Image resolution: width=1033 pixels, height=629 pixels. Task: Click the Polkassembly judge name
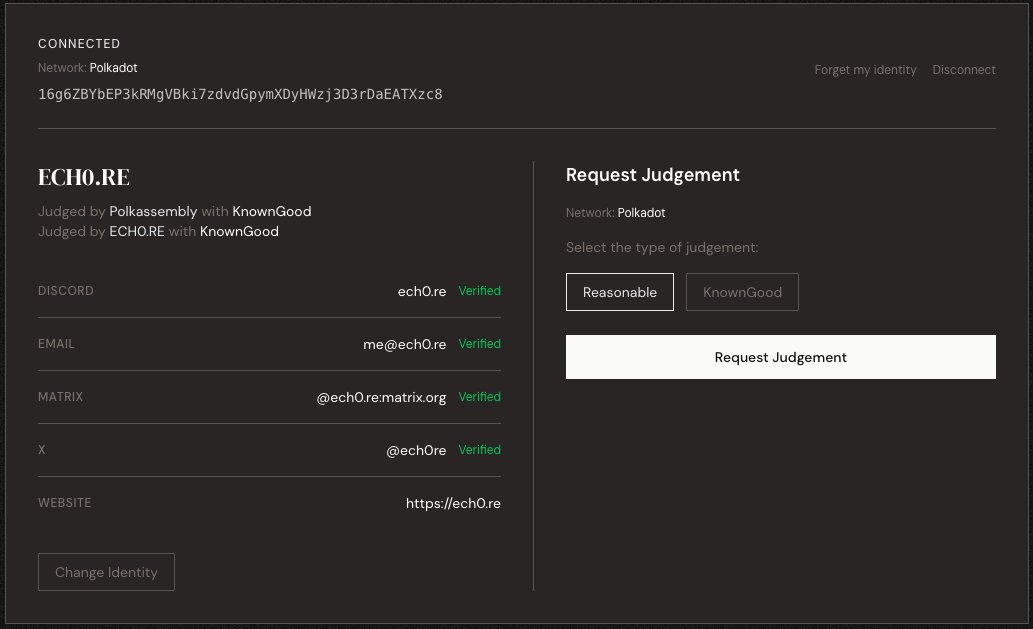(x=153, y=211)
